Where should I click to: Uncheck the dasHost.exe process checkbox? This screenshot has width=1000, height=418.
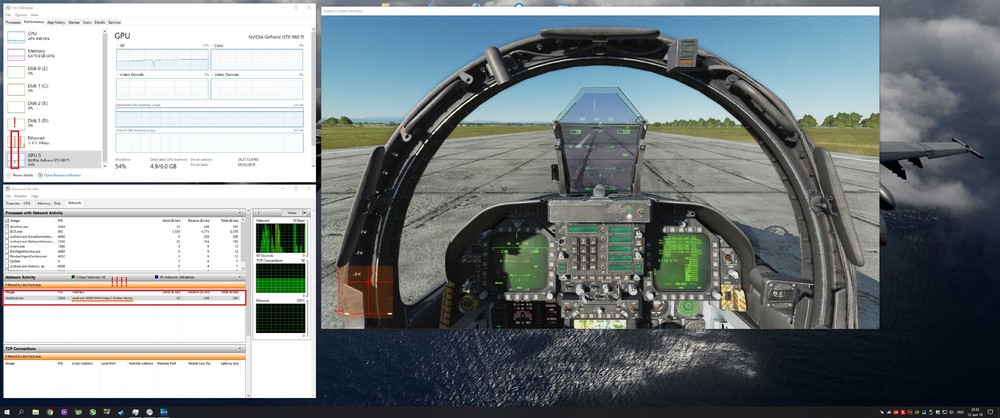[x=7, y=226]
